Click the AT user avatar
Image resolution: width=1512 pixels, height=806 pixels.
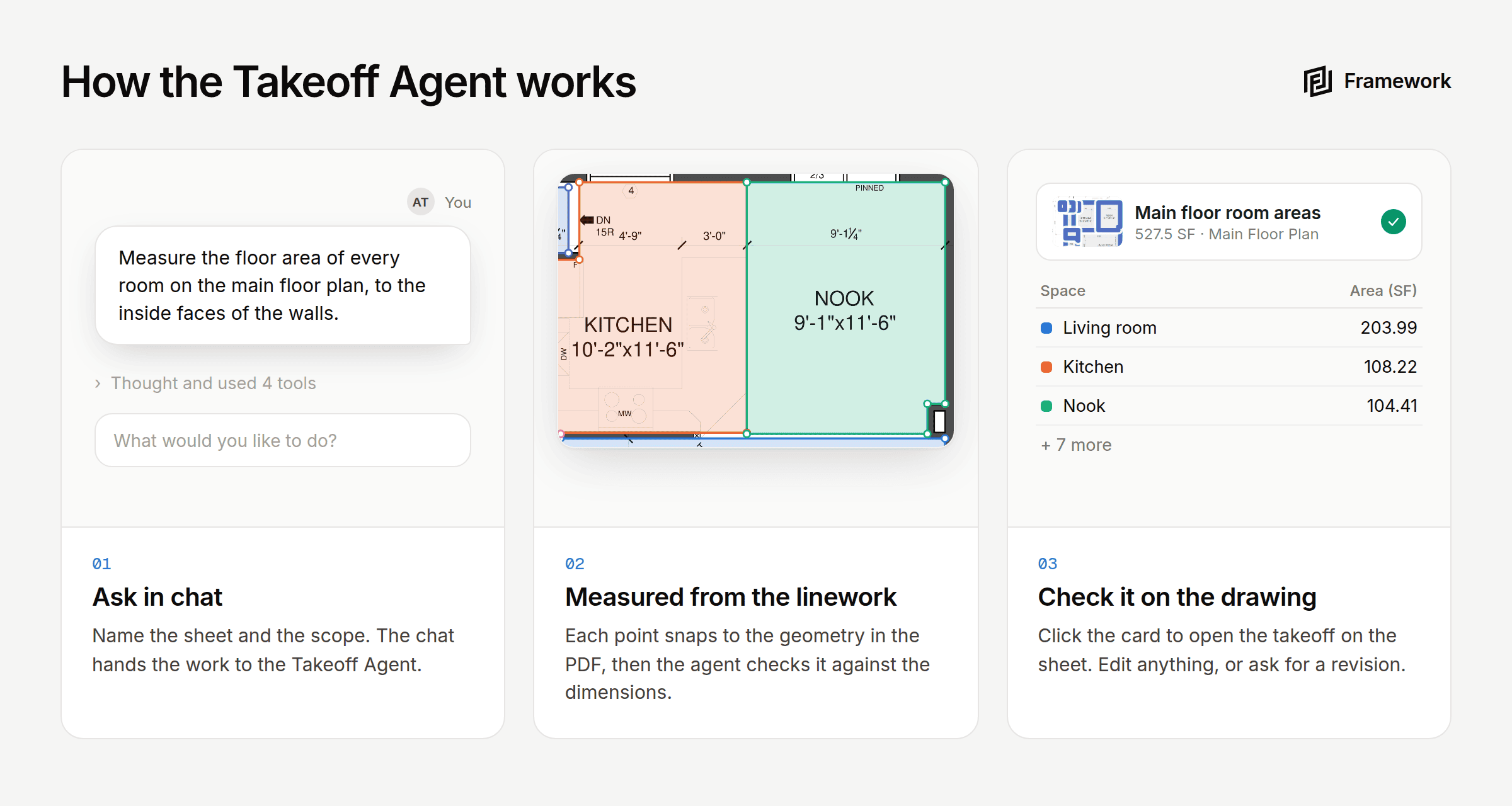(x=420, y=202)
